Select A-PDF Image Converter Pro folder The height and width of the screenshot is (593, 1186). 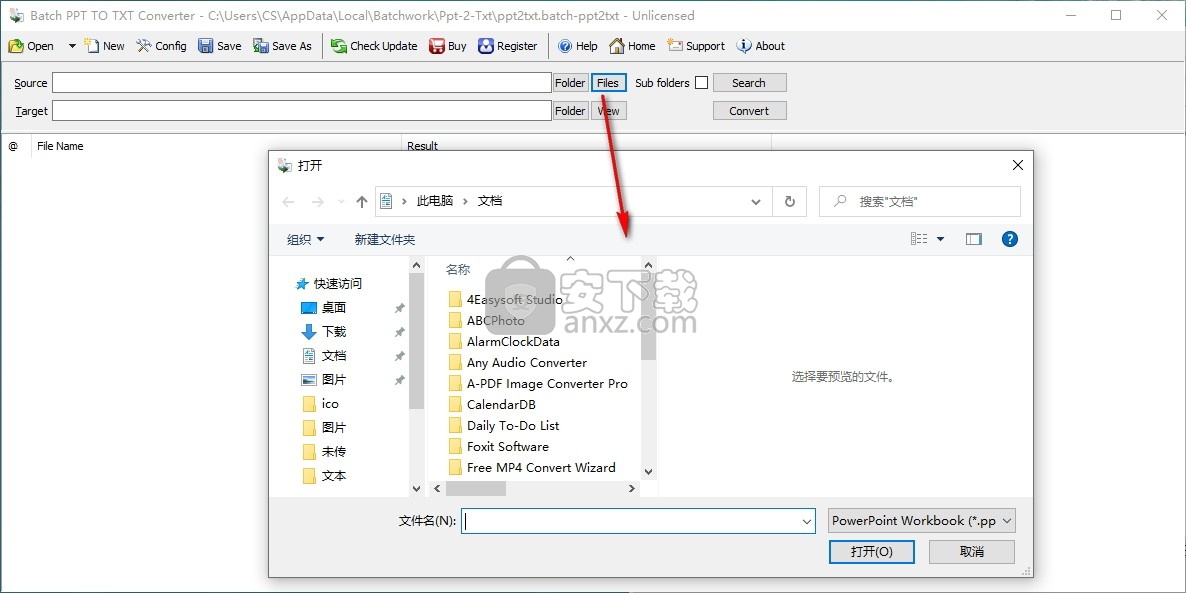(538, 383)
